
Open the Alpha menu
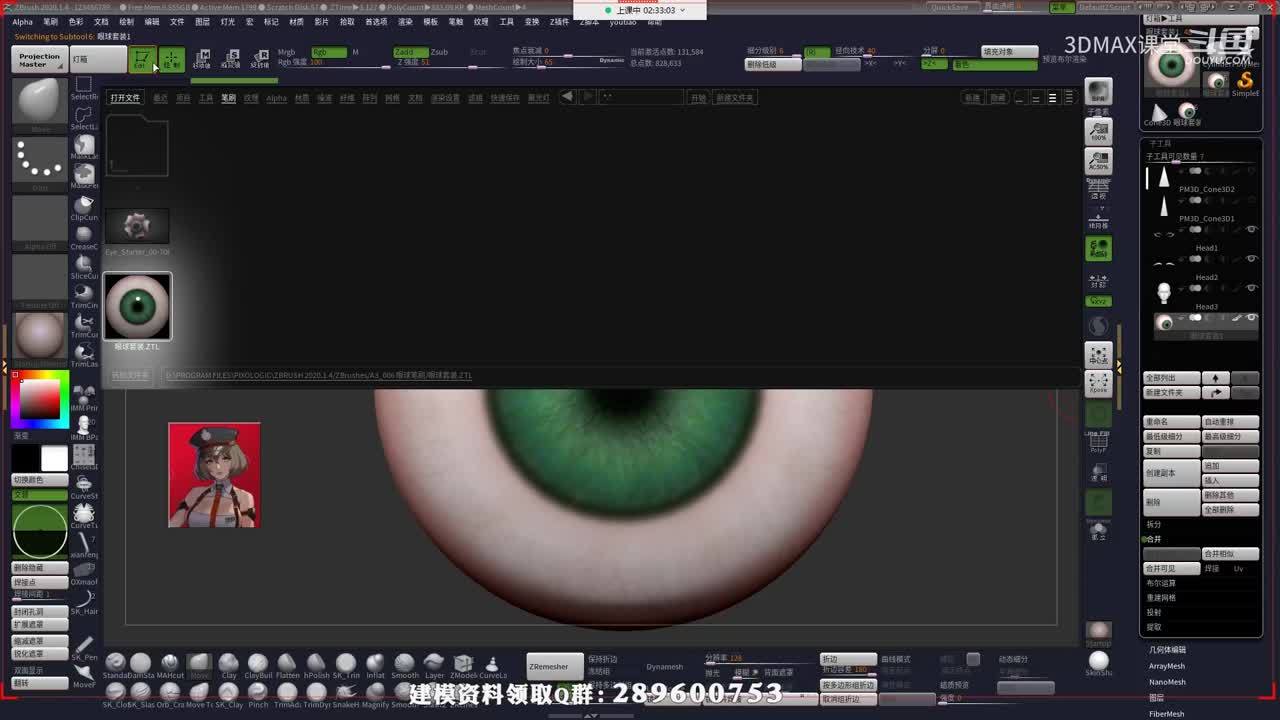[x=22, y=21]
